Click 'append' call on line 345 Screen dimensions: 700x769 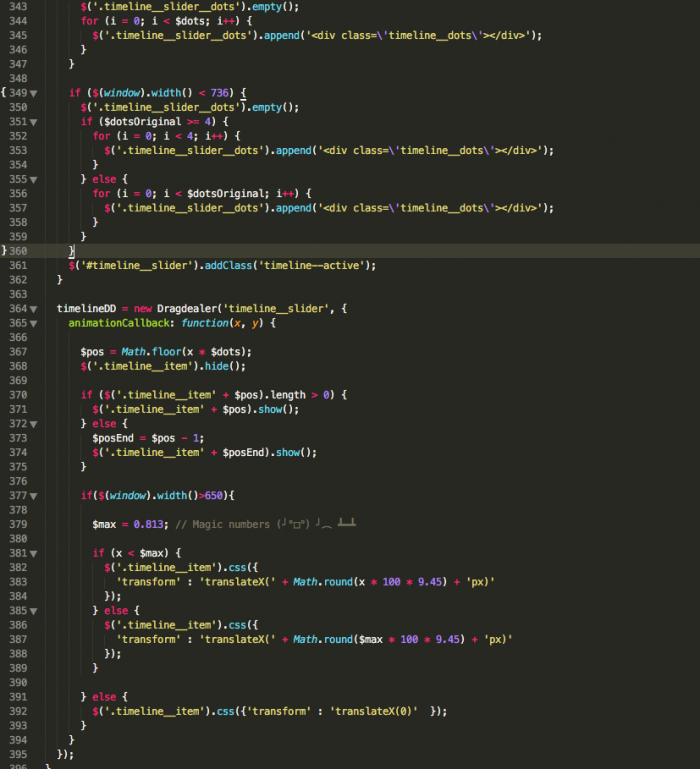click(282, 35)
